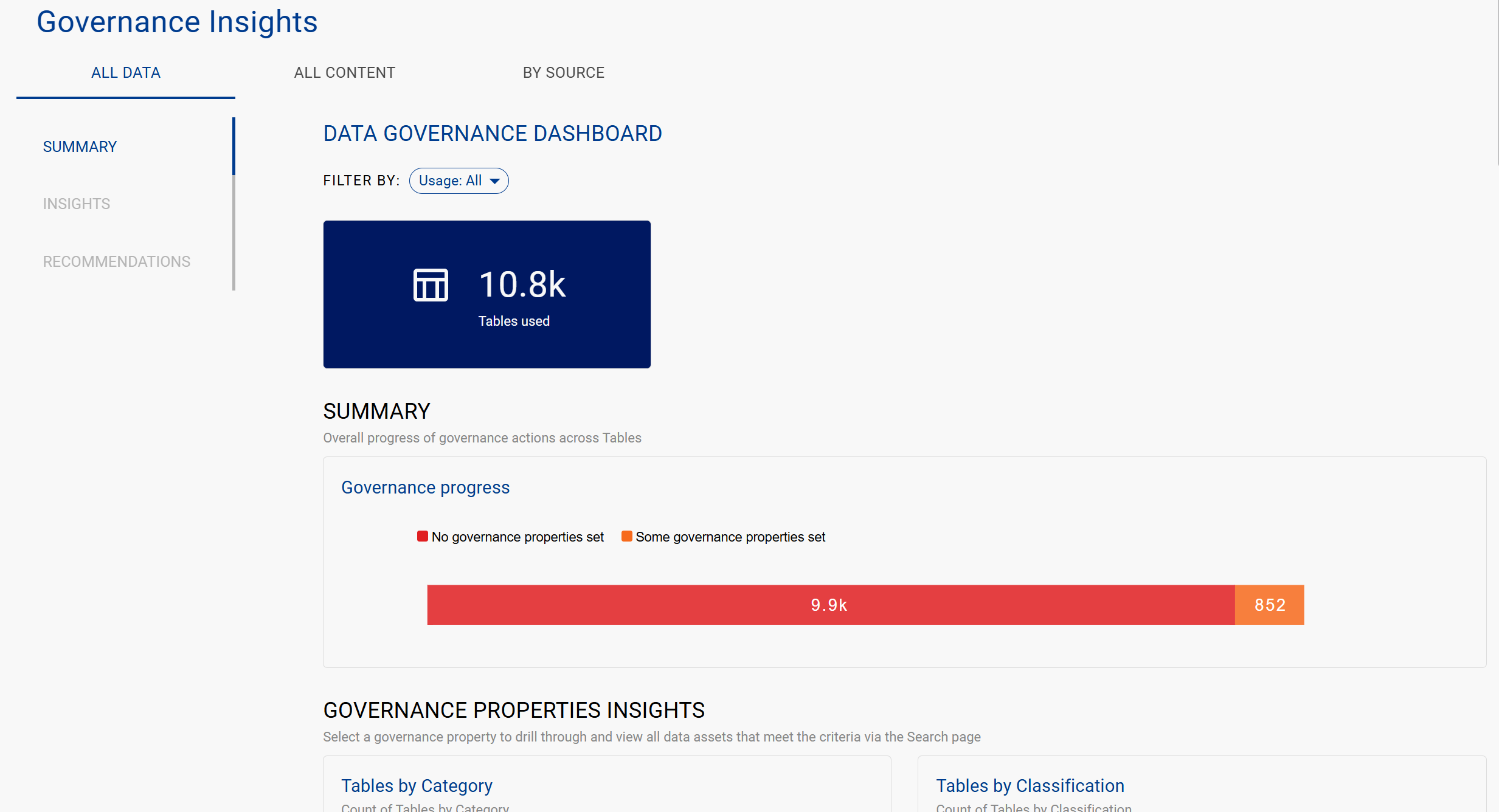Toggle the orange Some governance properties legend
1499x812 pixels.
pos(724,537)
